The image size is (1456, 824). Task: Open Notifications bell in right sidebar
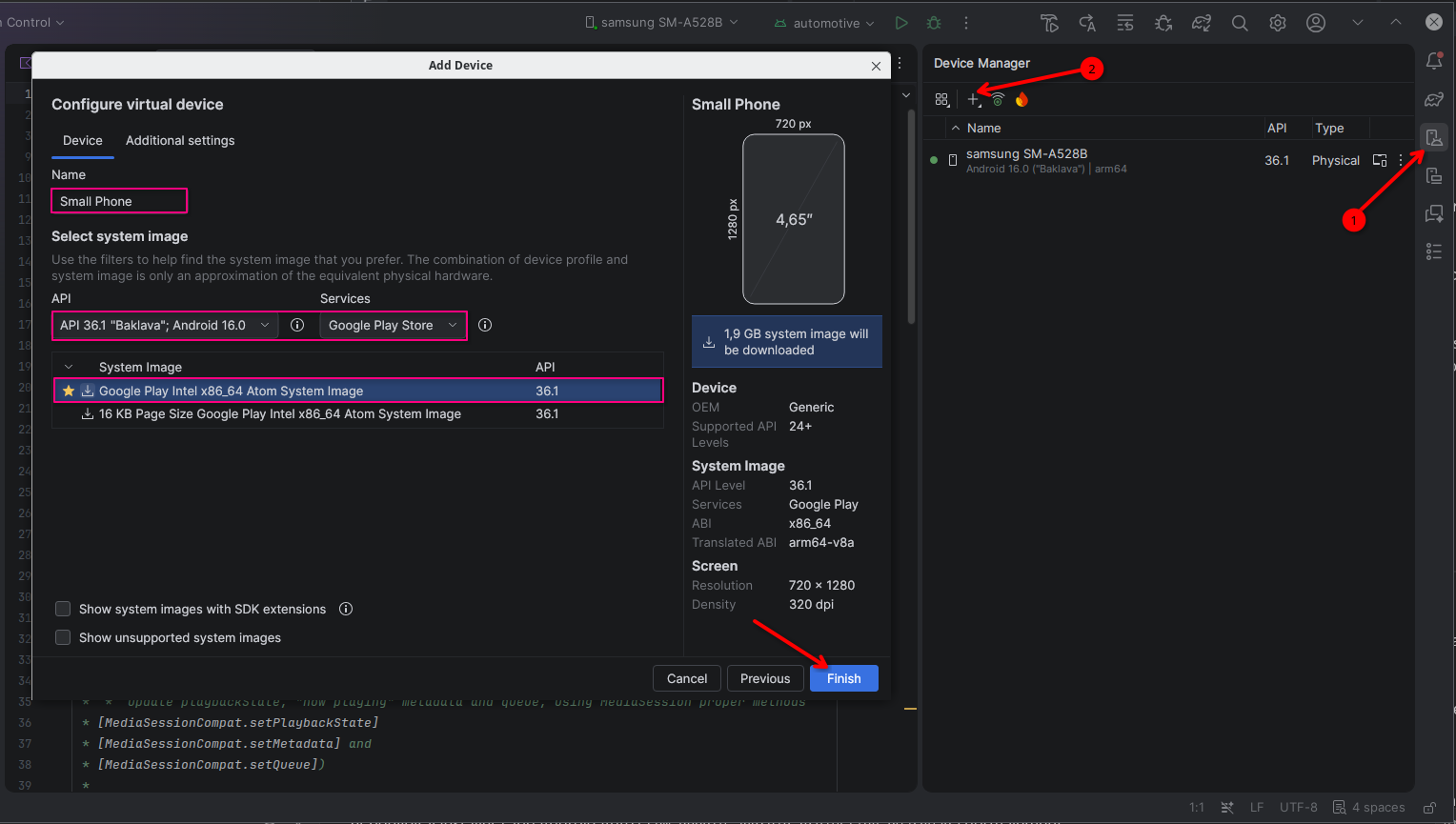(1434, 61)
